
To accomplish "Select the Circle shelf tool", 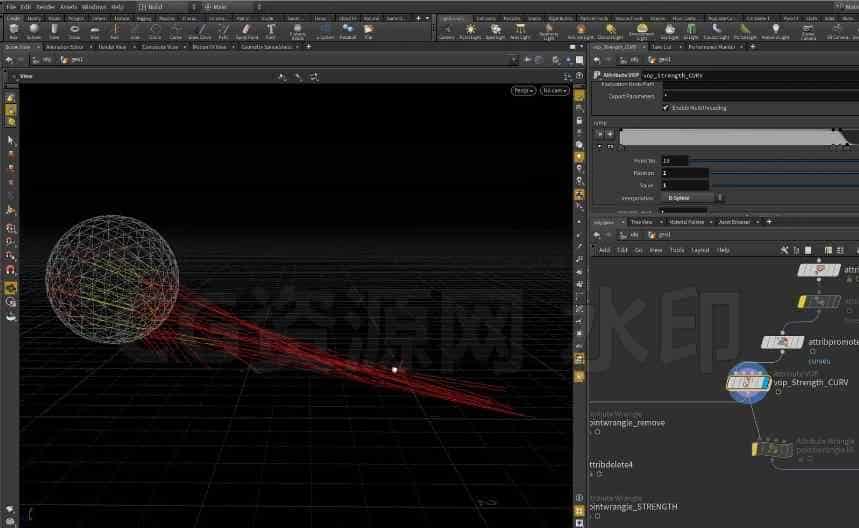I will [155, 31].
